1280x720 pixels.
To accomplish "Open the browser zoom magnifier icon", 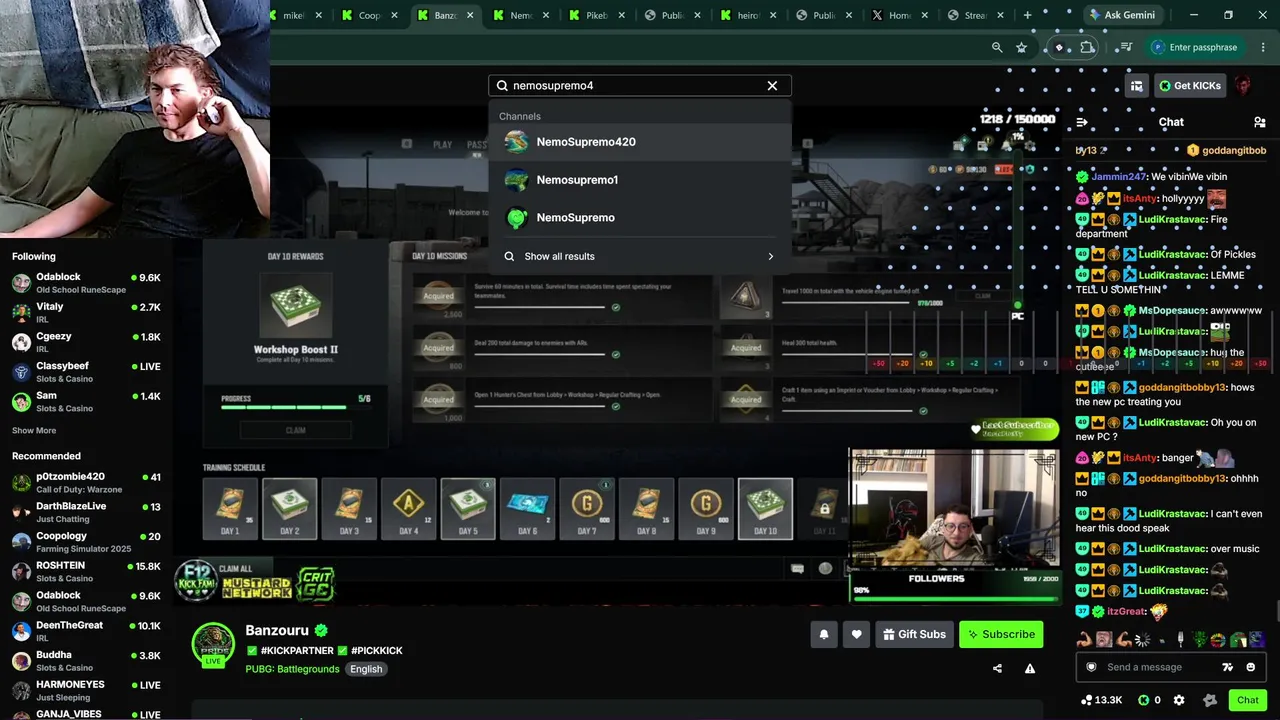I will coord(997,47).
